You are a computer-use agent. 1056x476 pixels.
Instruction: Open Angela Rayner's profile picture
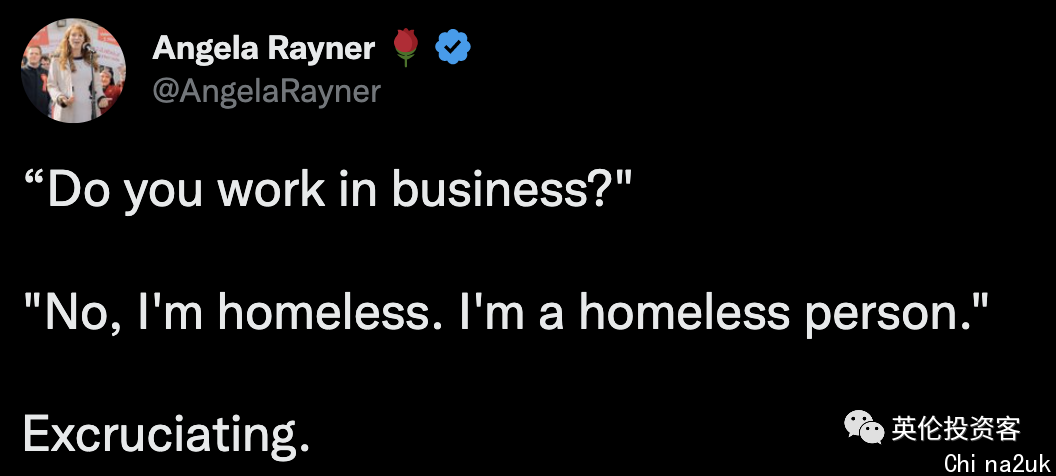[73, 71]
